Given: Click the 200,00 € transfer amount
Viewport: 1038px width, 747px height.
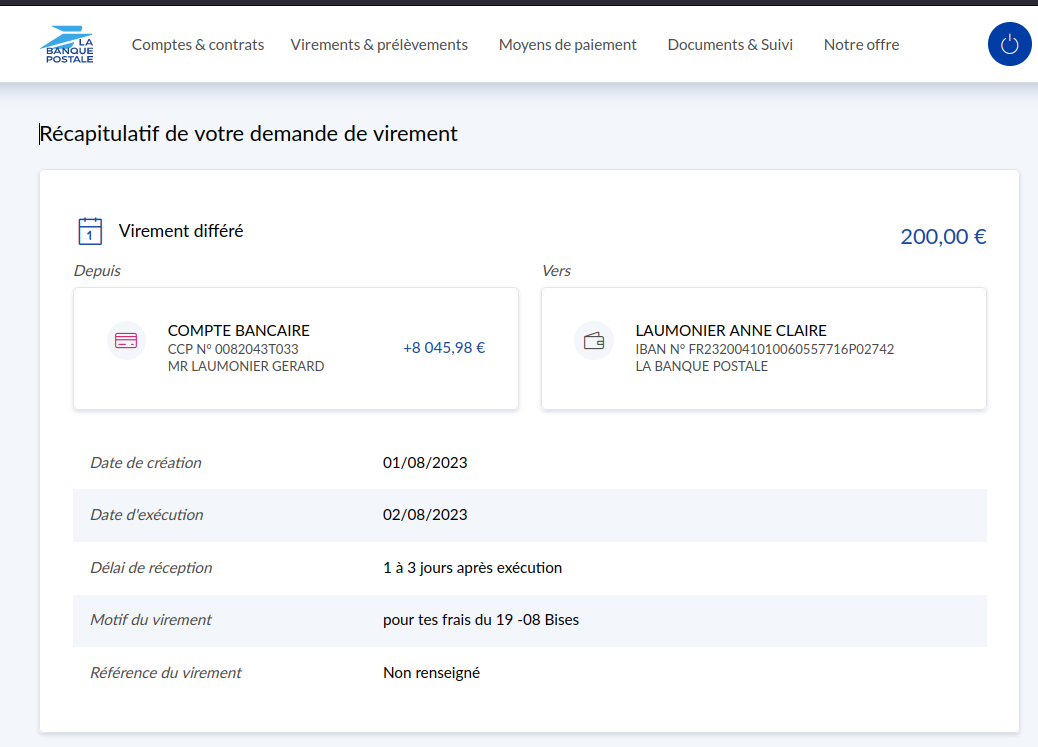Looking at the screenshot, I should click(943, 237).
